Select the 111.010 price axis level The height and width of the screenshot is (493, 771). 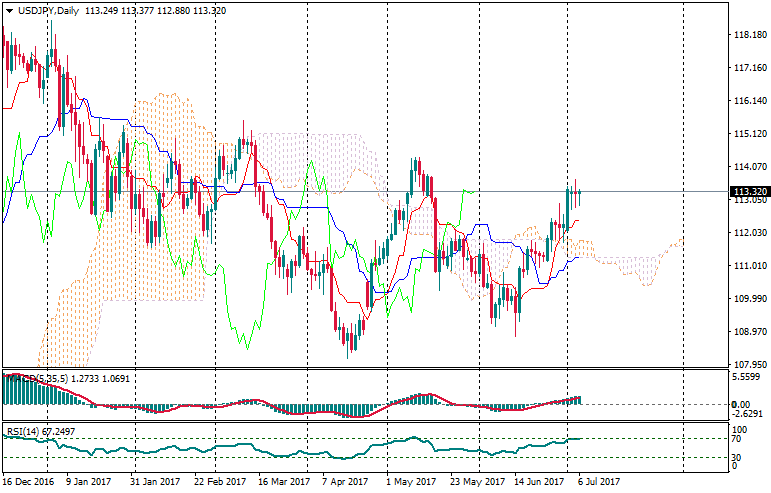749,266
